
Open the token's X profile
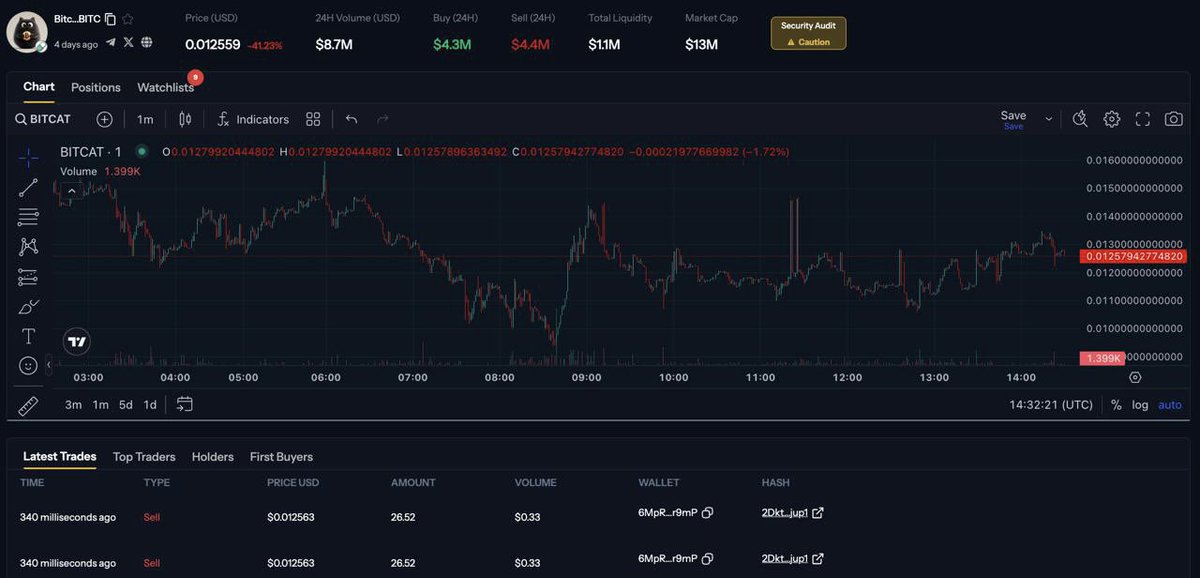click(x=128, y=43)
